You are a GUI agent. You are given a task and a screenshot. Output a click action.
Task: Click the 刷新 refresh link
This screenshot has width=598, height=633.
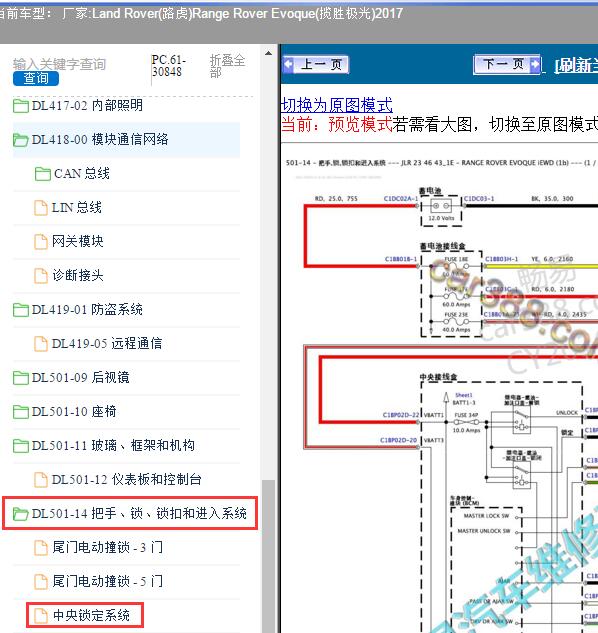[x=576, y=65]
